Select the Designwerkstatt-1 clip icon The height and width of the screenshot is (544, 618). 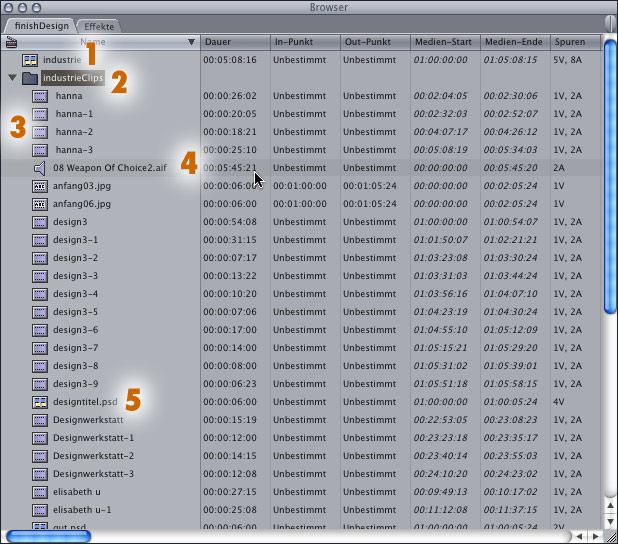(40, 438)
